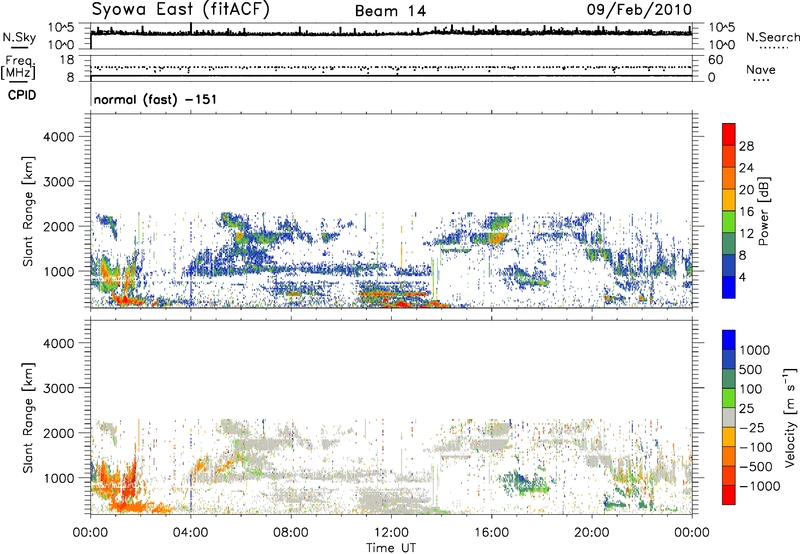Click 'Slant Range [km]' label of velocity panel

coord(28,418)
